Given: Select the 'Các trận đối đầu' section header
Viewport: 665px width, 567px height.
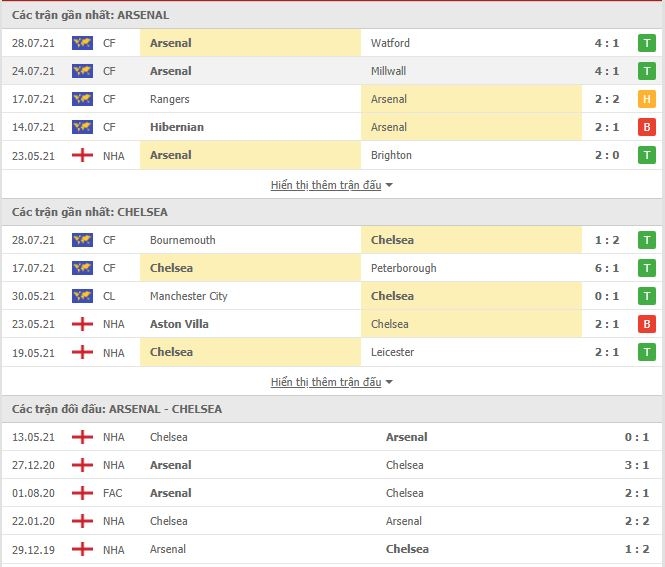Looking at the screenshot, I should pyautogui.click(x=117, y=409).
